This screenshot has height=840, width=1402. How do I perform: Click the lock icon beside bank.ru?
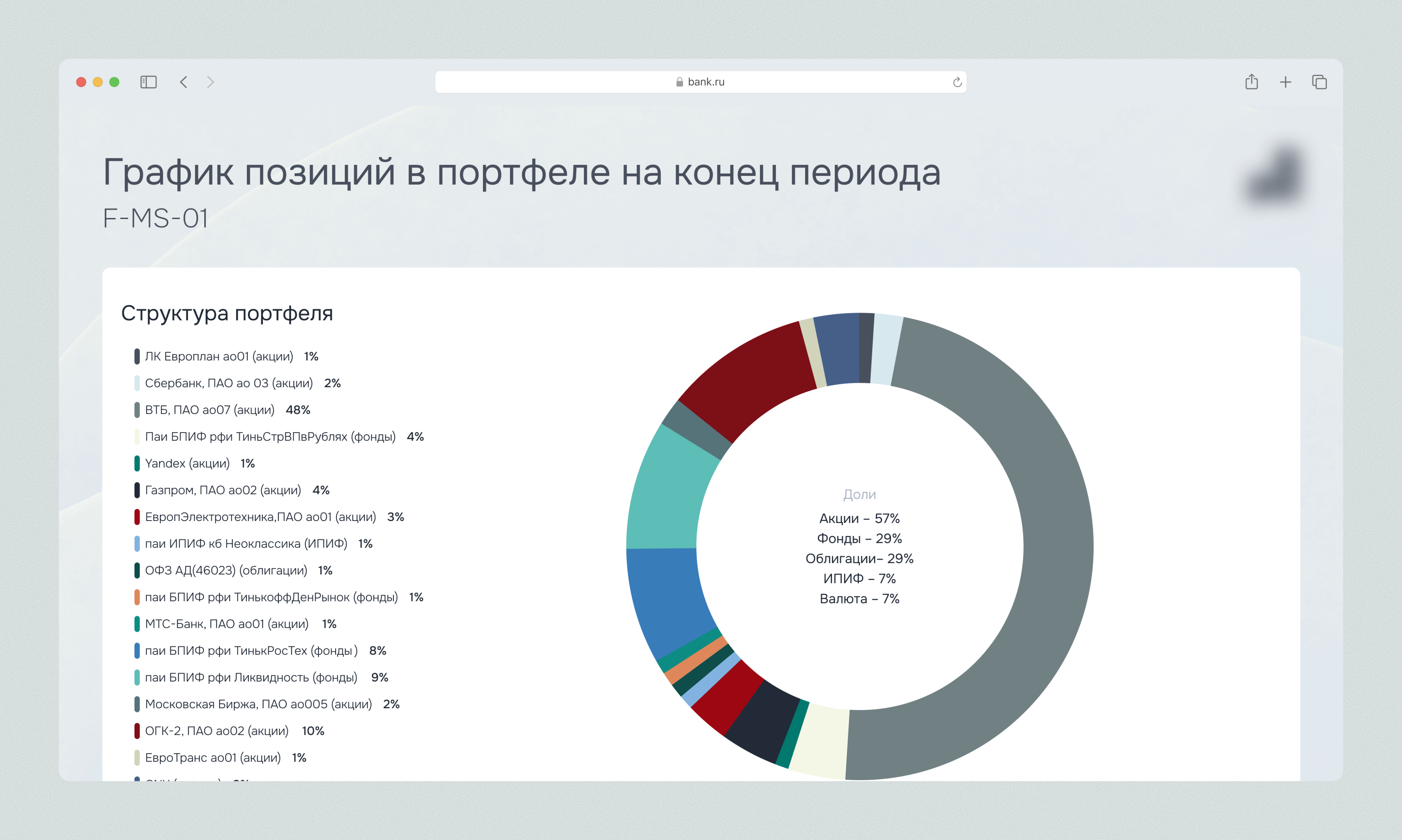[x=679, y=82]
